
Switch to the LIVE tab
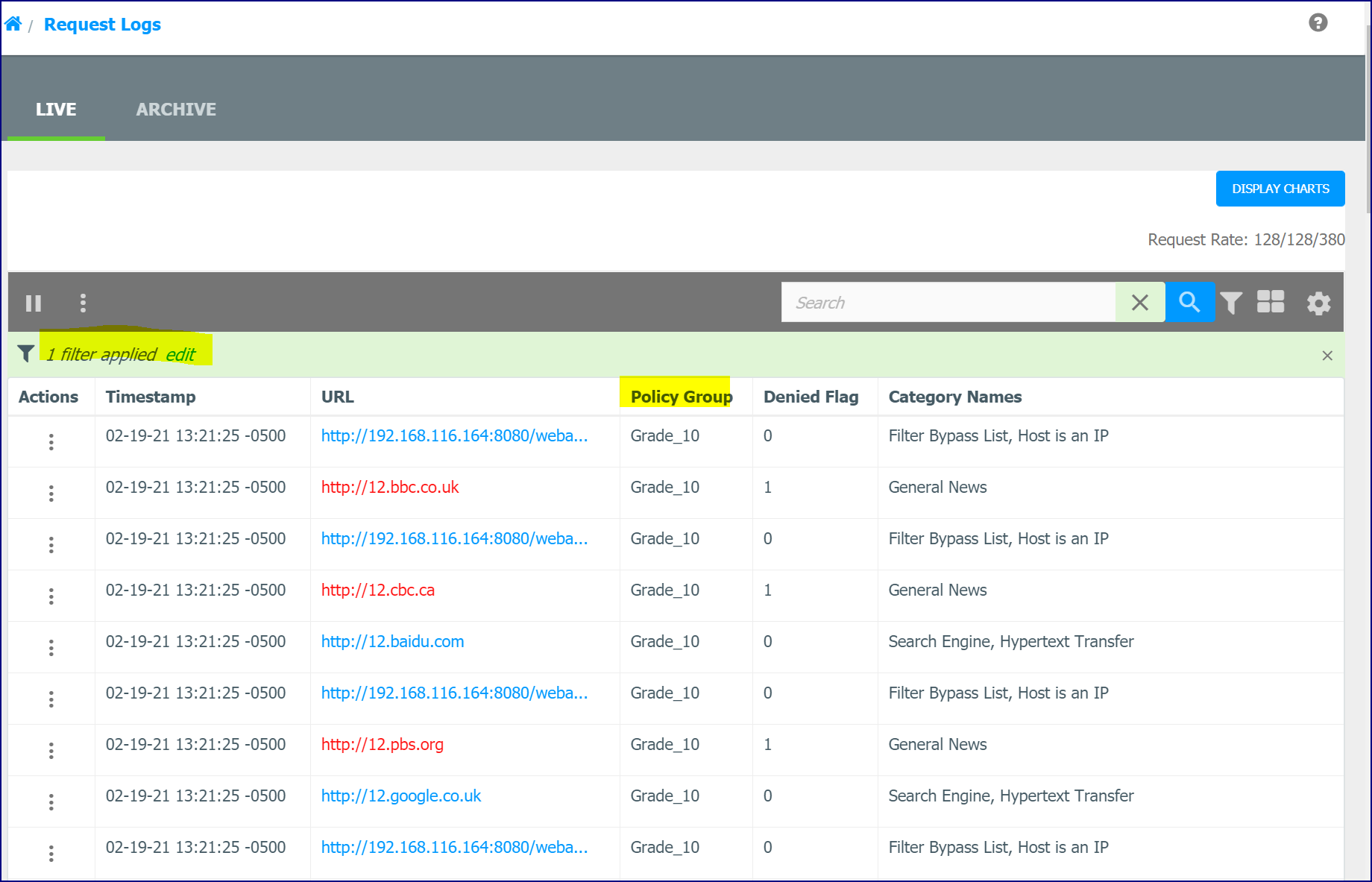56,110
